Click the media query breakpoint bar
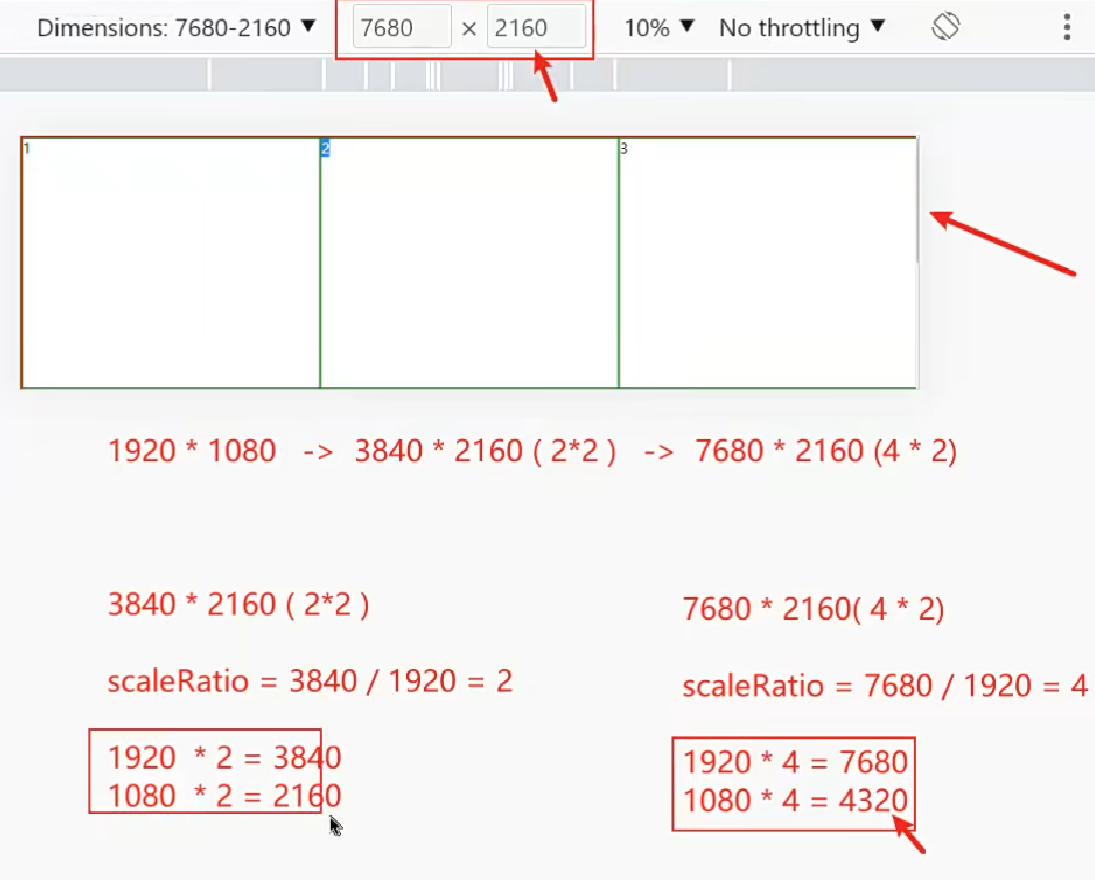This screenshot has width=1095, height=880. (470, 75)
